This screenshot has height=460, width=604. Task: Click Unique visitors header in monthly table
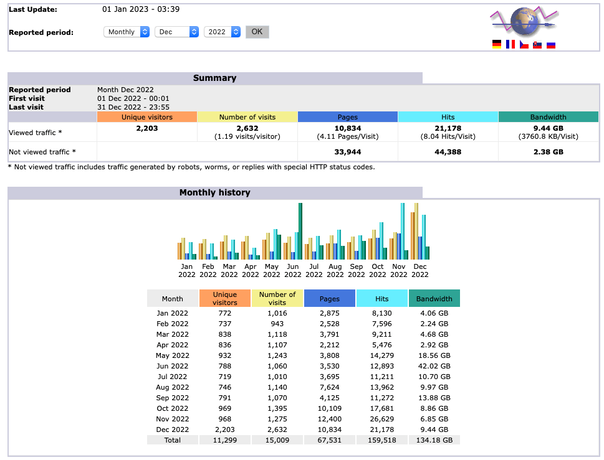225,299
